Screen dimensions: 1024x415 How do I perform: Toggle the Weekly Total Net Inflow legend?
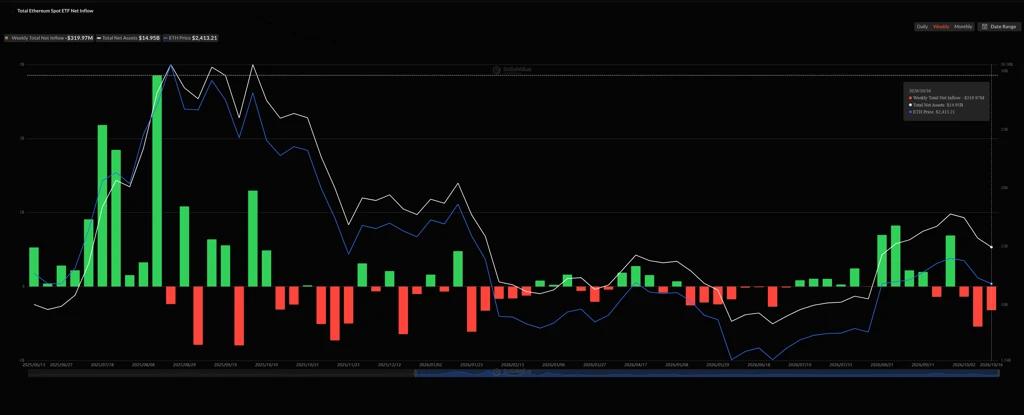click(x=49, y=38)
